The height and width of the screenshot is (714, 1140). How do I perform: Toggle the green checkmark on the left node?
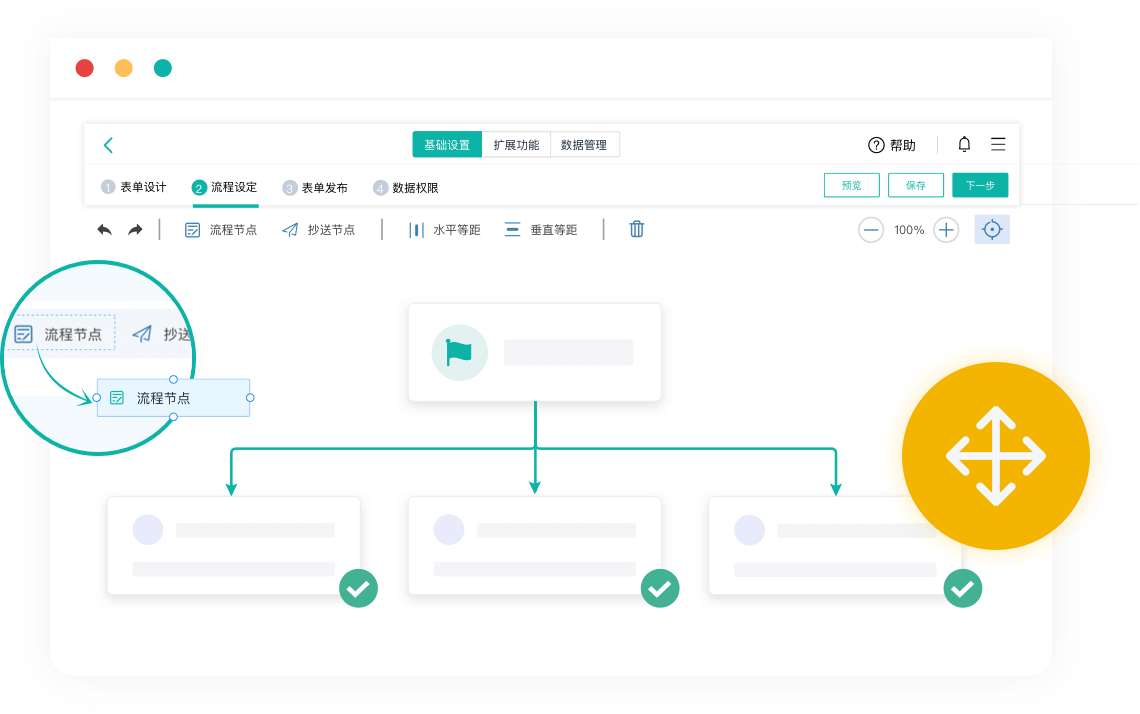point(358,590)
